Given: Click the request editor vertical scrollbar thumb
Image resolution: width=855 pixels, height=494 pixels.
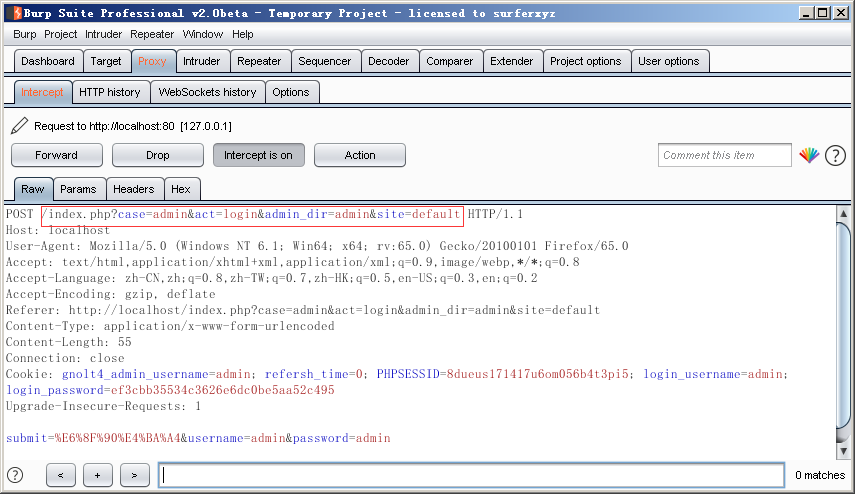Looking at the screenshot, I should (x=844, y=327).
